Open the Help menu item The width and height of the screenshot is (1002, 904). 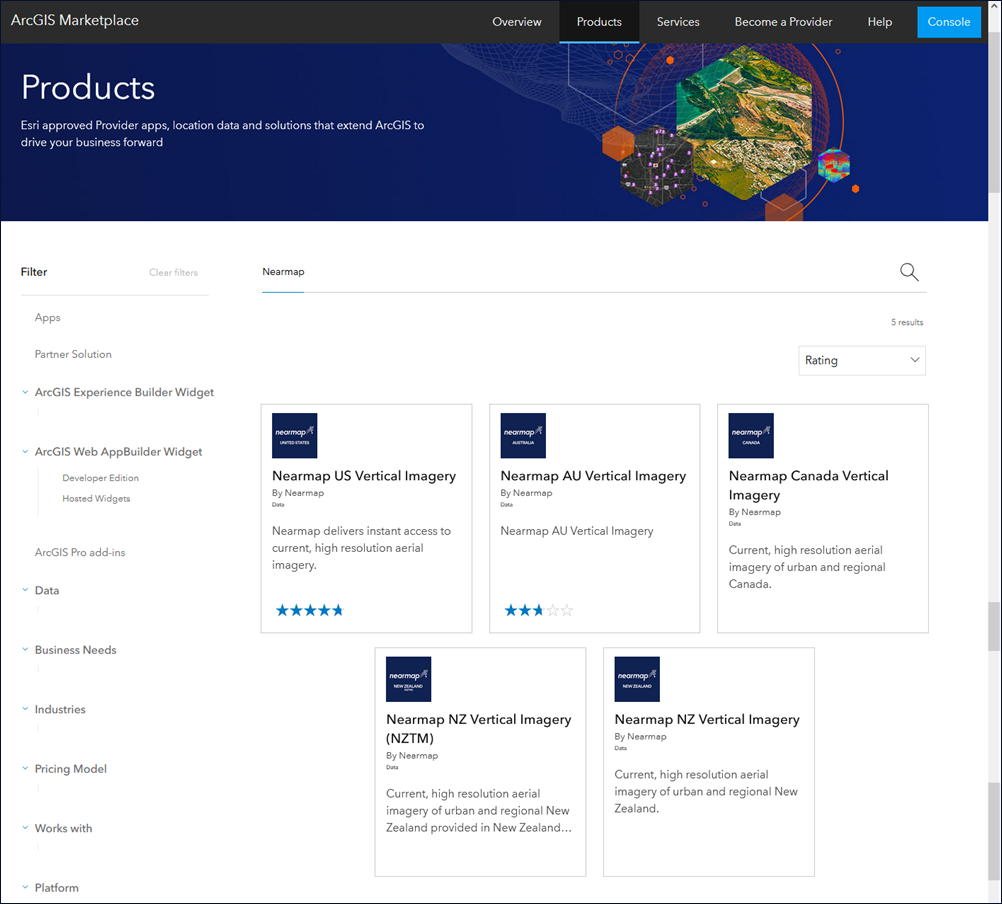[879, 22]
